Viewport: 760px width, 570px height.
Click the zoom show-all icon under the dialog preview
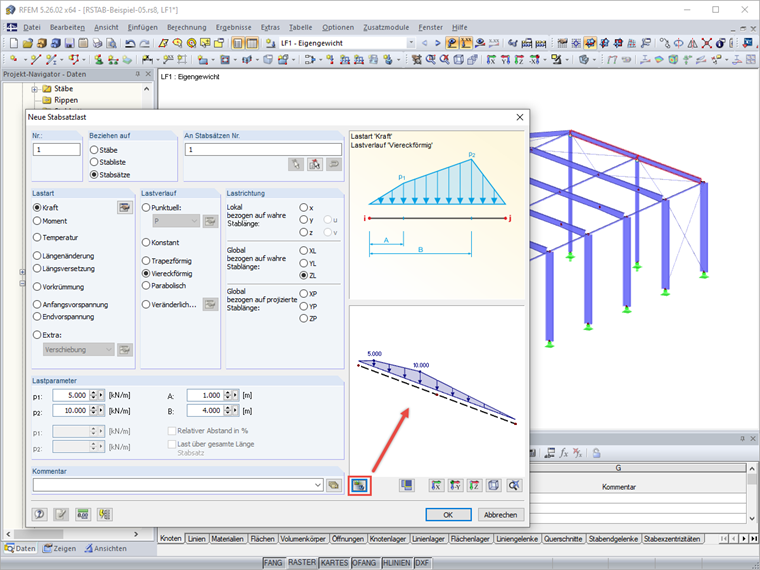(x=514, y=485)
